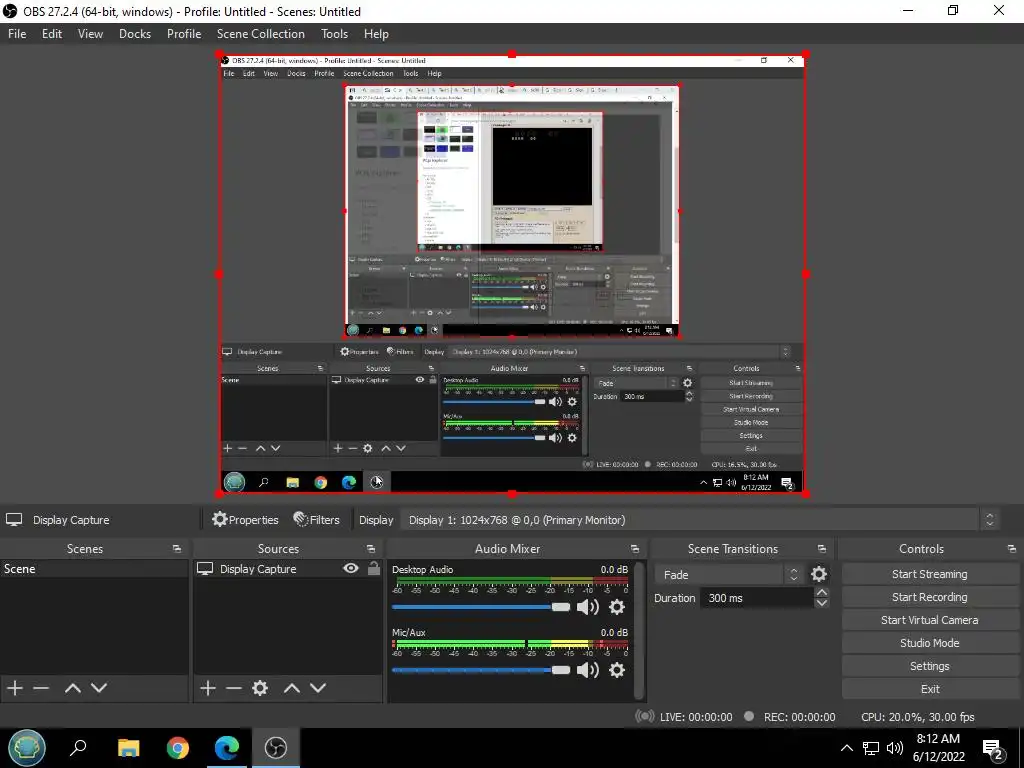The image size is (1024, 768).
Task: Open Fade transition properties gear
Action: point(818,574)
